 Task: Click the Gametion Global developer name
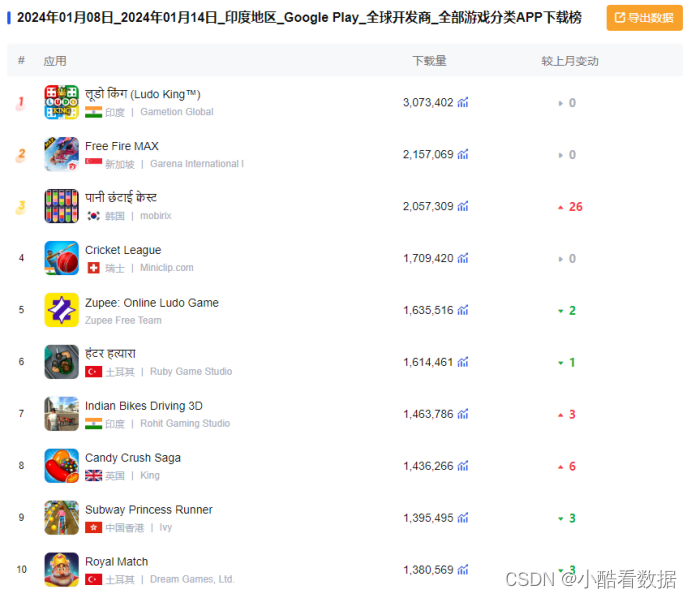(177, 112)
